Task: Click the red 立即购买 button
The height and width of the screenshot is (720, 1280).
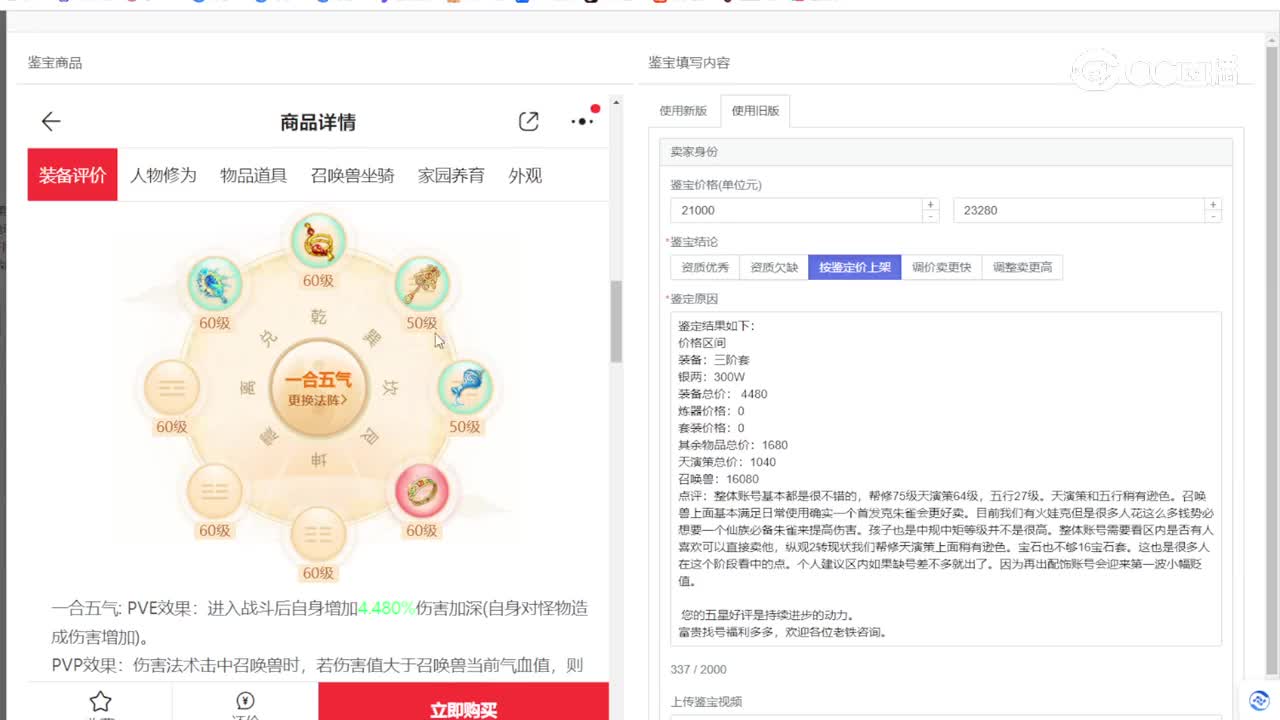Action: pos(463,704)
